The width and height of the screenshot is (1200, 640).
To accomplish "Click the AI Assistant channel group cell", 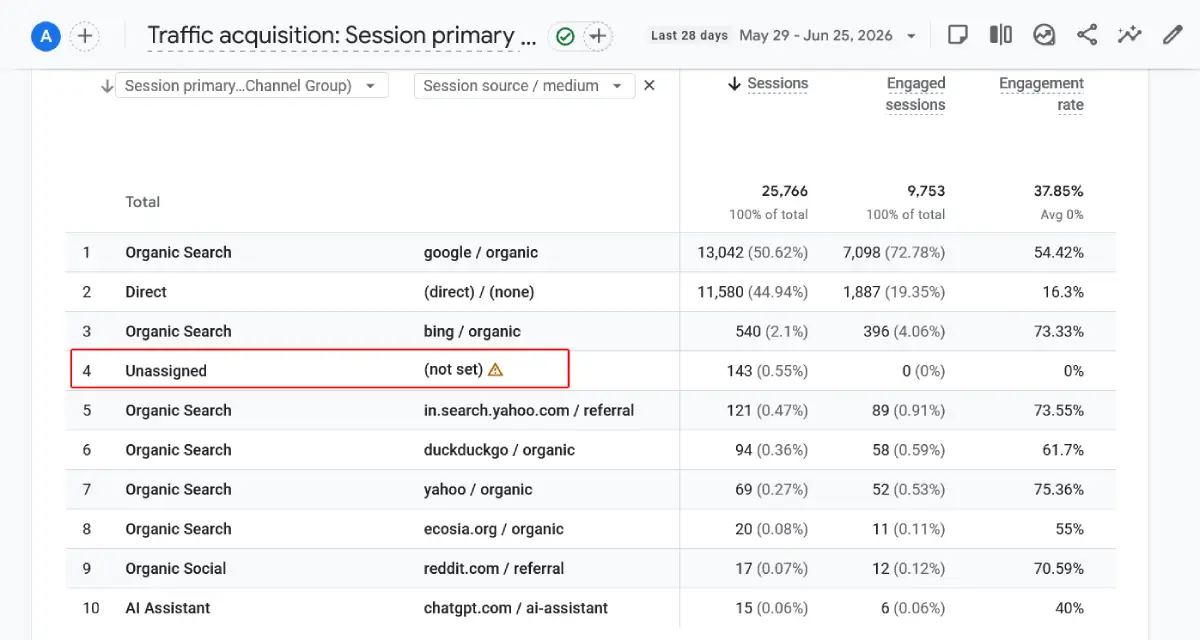I will tap(168, 608).
